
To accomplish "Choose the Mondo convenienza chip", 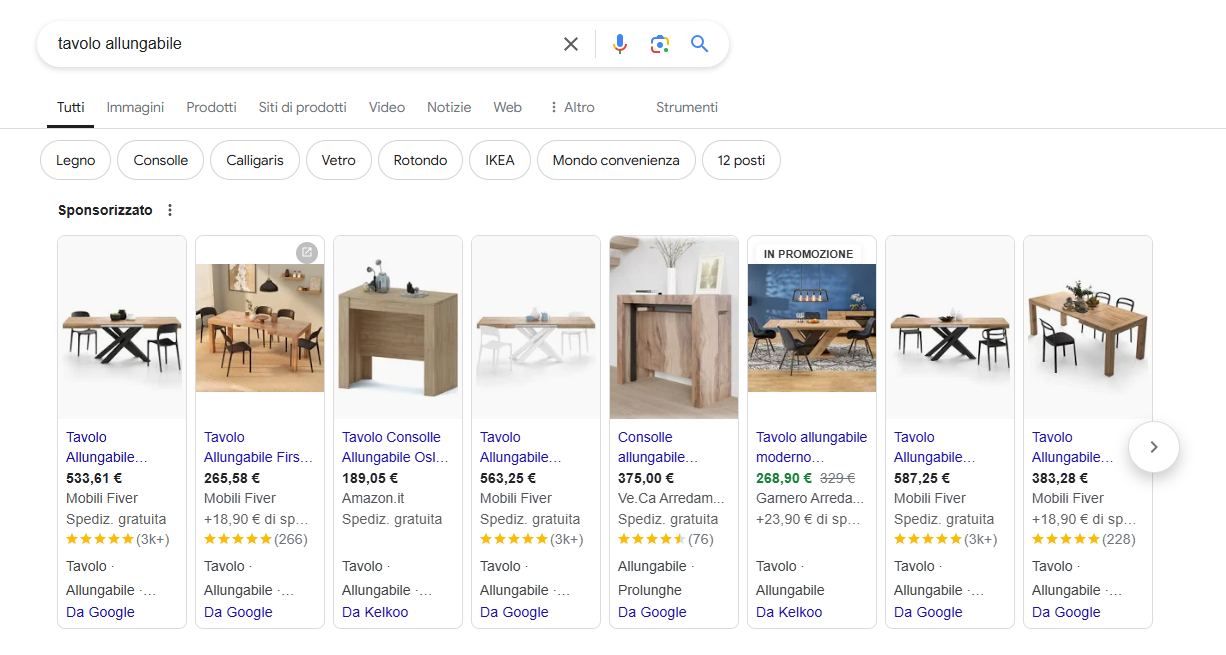I will click(x=616, y=160).
